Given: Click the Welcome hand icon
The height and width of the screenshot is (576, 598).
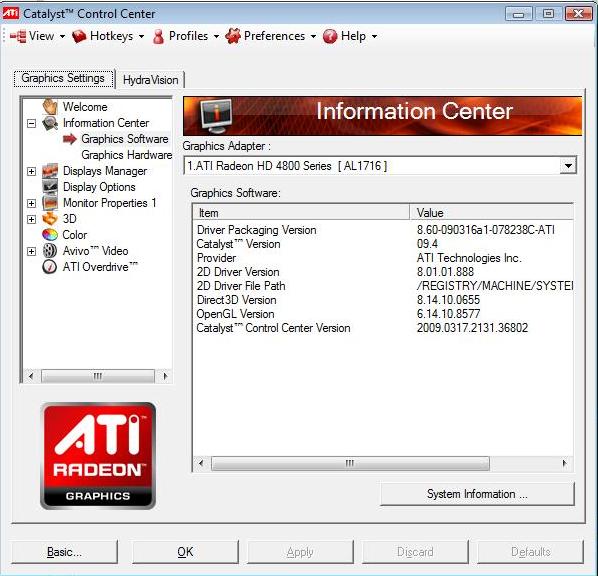Looking at the screenshot, I should pyautogui.click(x=50, y=106).
